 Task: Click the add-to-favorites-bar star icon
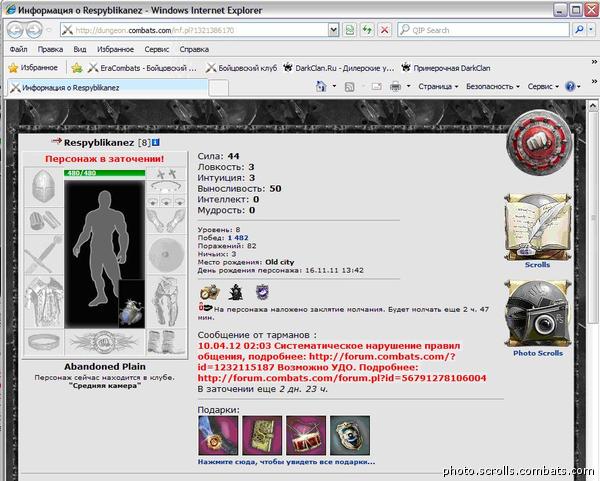(77, 68)
